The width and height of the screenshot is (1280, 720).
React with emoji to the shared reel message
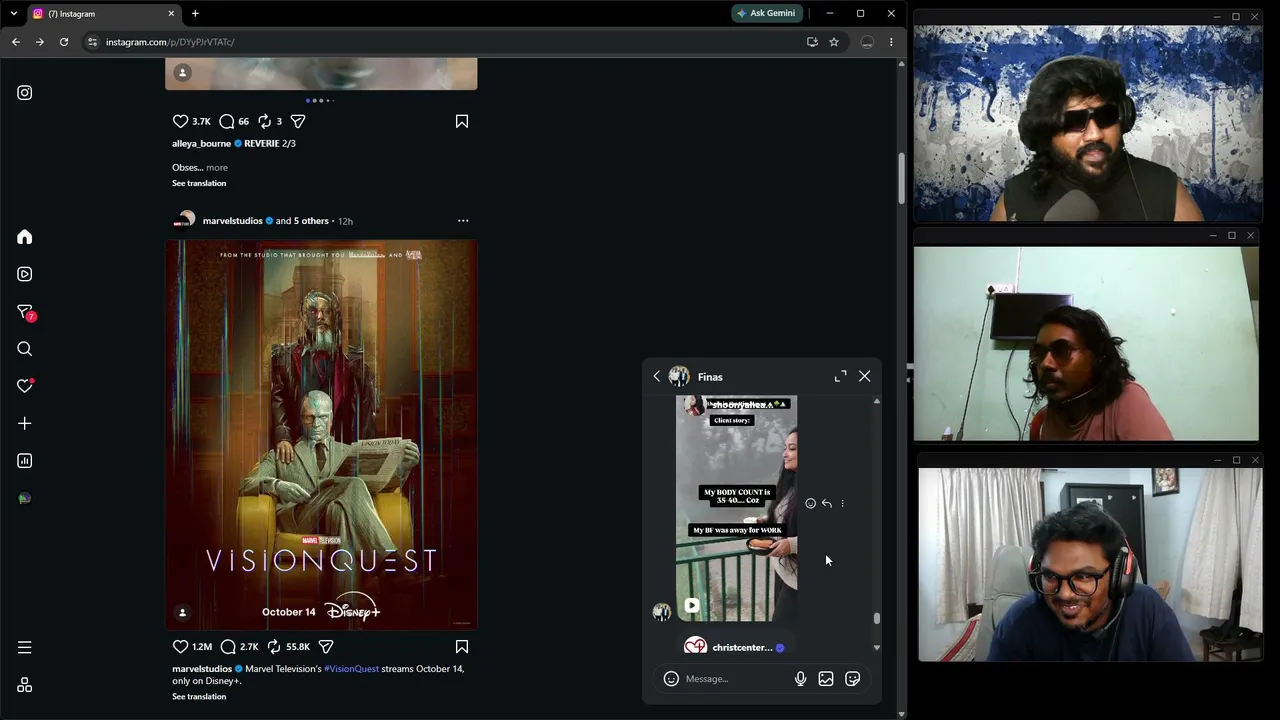coord(811,504)
